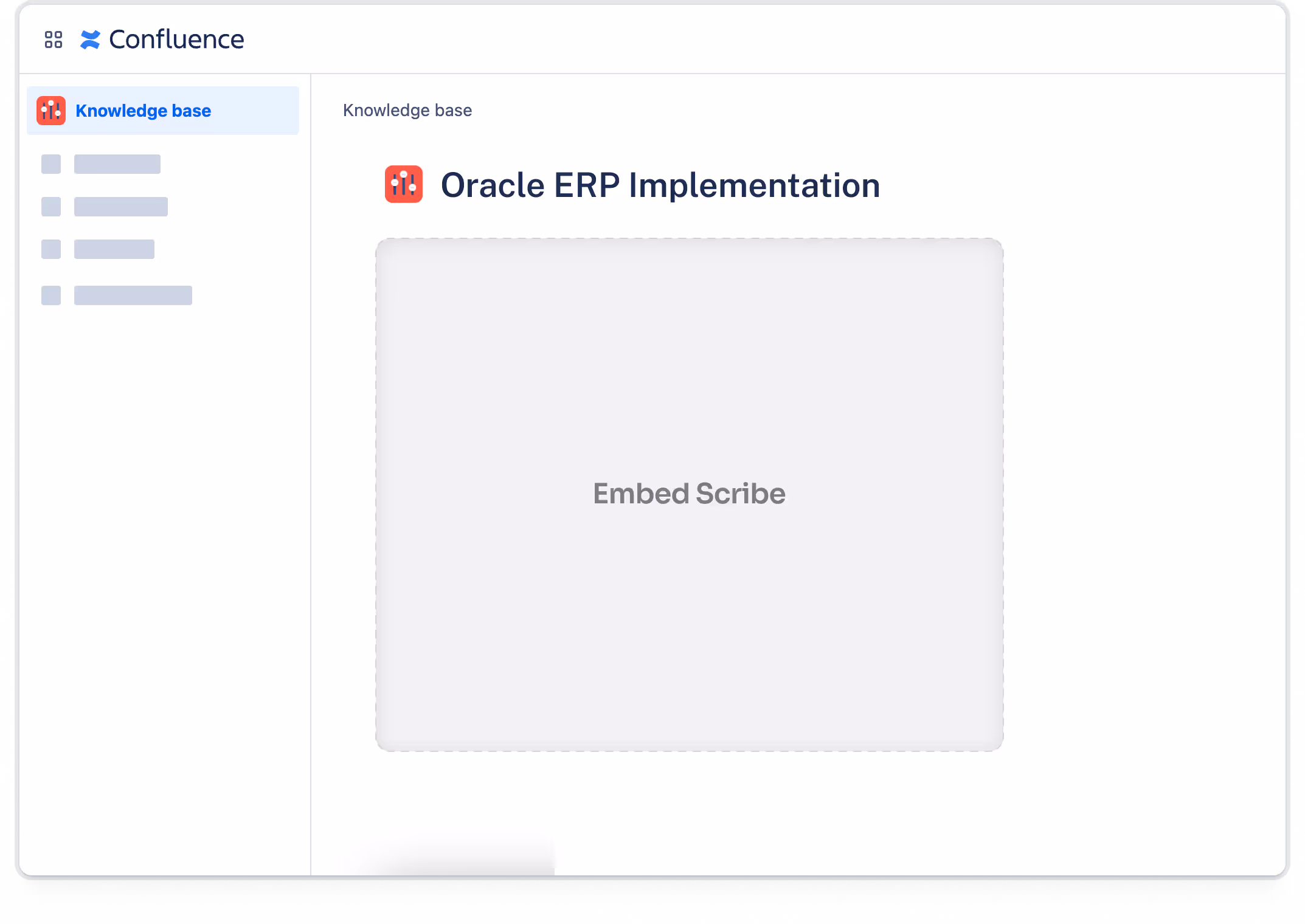Click the Confluence wordmark text
This screenshot has width=1305, height=924.
[x=176, y=40]
